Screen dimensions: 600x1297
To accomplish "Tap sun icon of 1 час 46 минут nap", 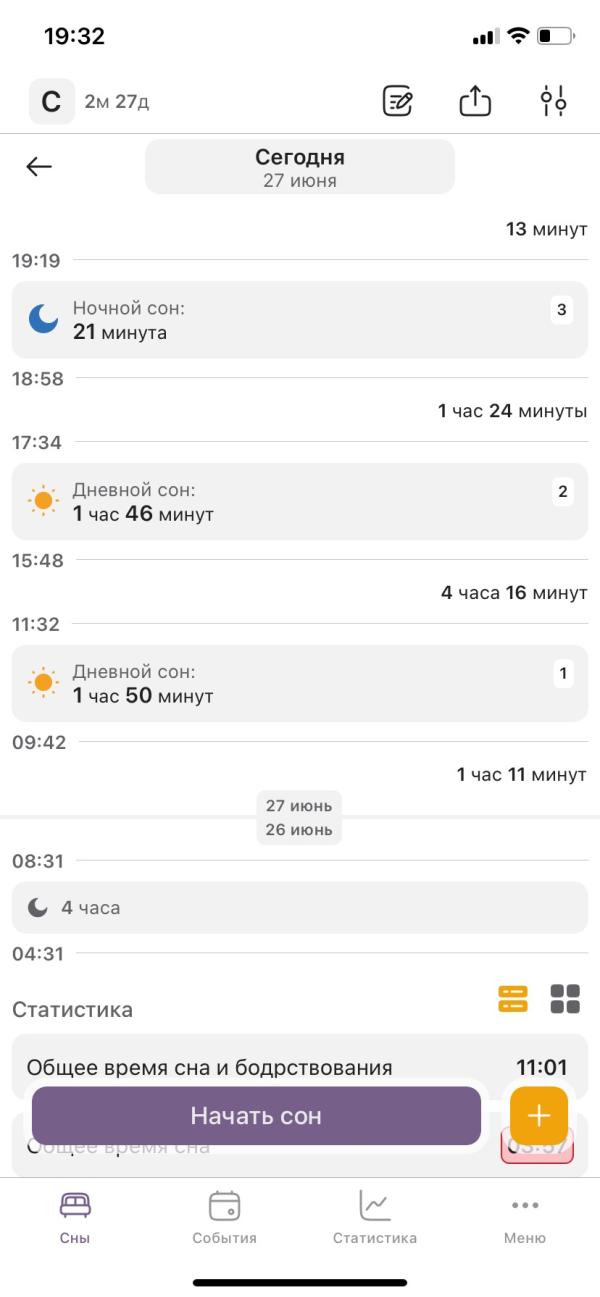I will pos(43,501).
